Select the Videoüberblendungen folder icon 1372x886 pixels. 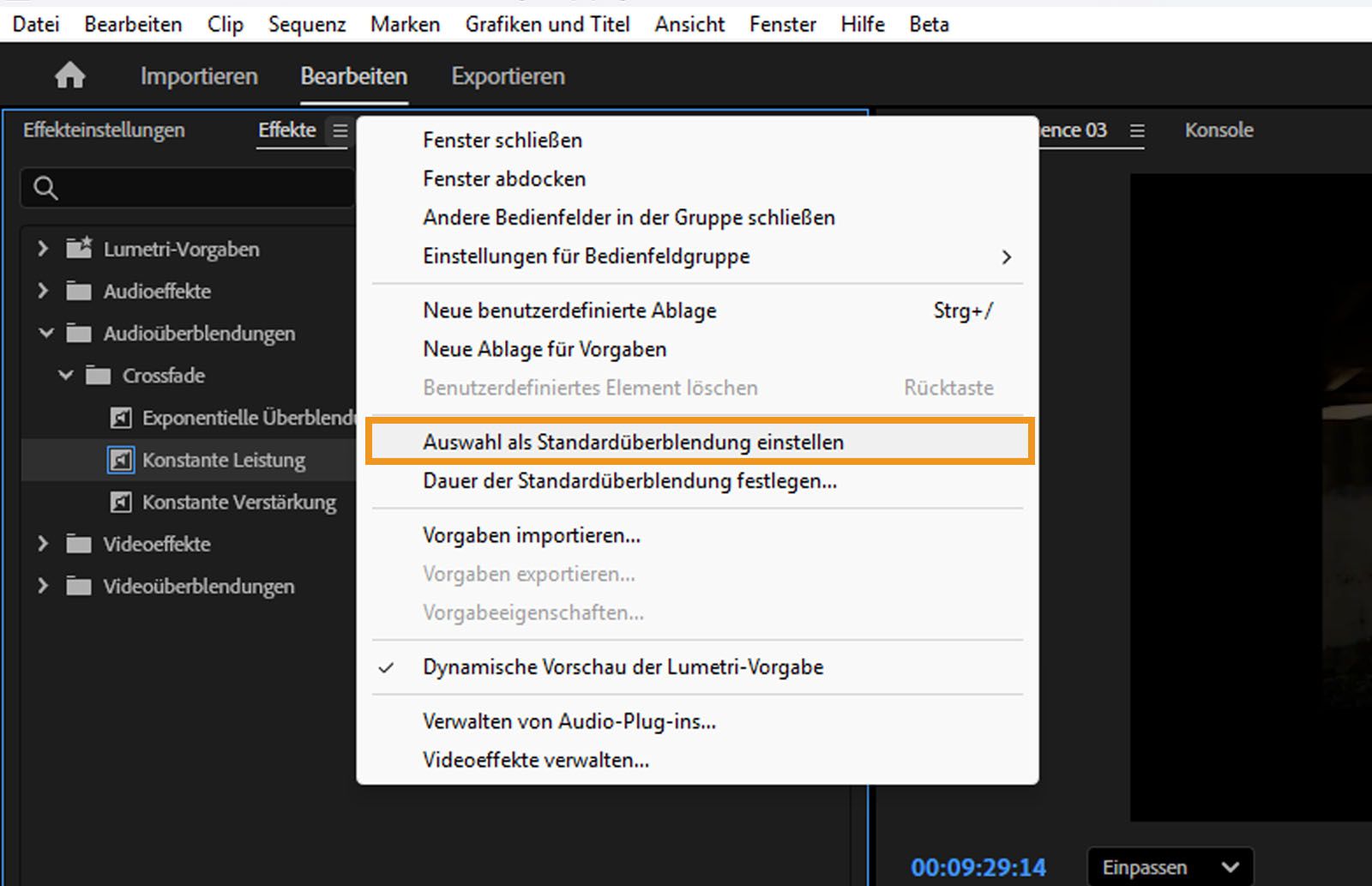79,586
